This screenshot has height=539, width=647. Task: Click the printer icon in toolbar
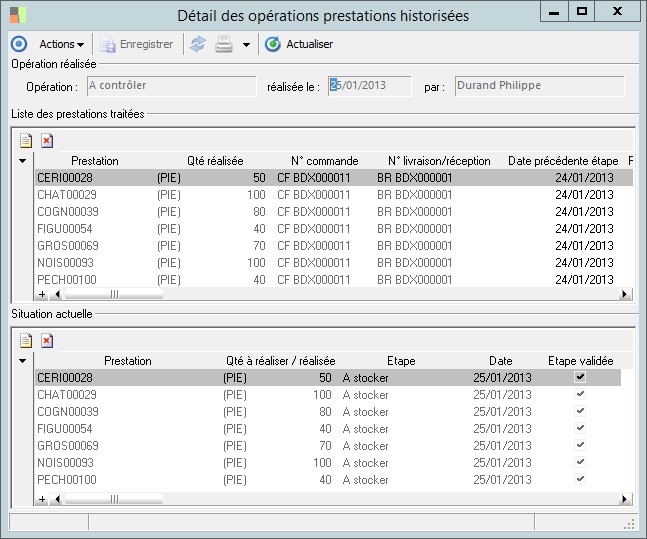(x=224, y=44)
